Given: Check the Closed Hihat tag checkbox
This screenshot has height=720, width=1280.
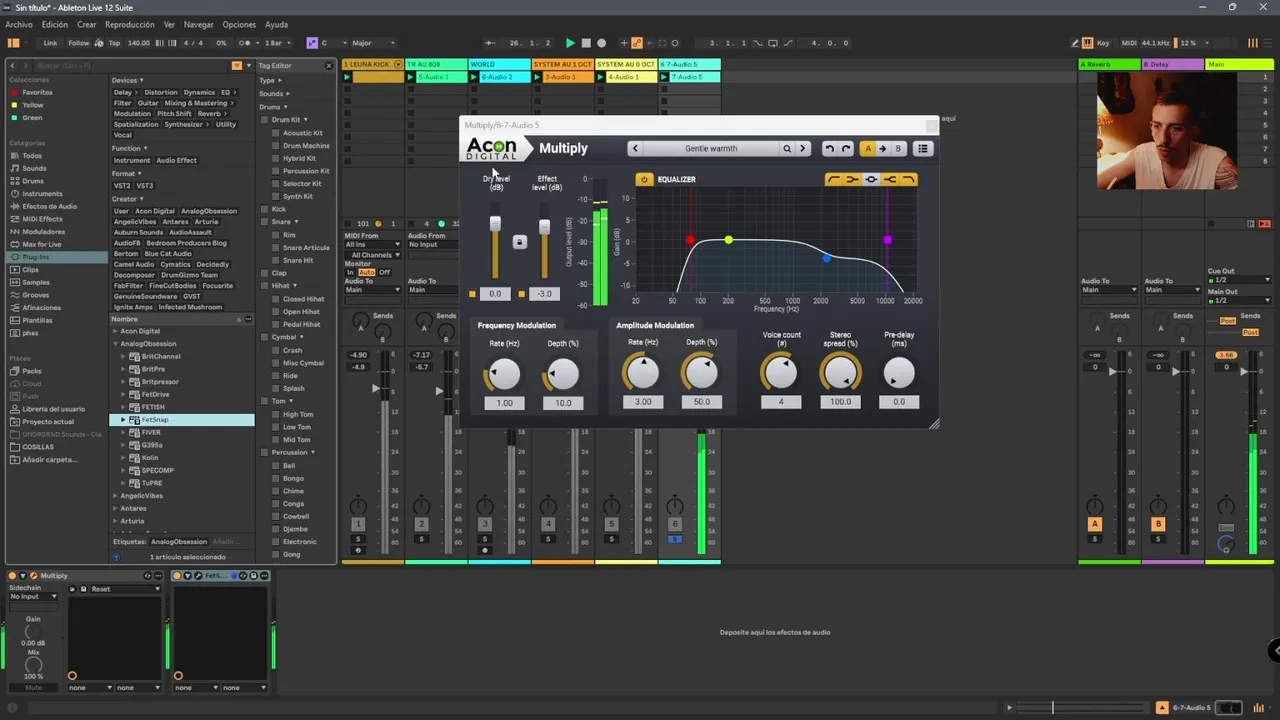Looking at the screenshot, I should [x=276, y=299].
